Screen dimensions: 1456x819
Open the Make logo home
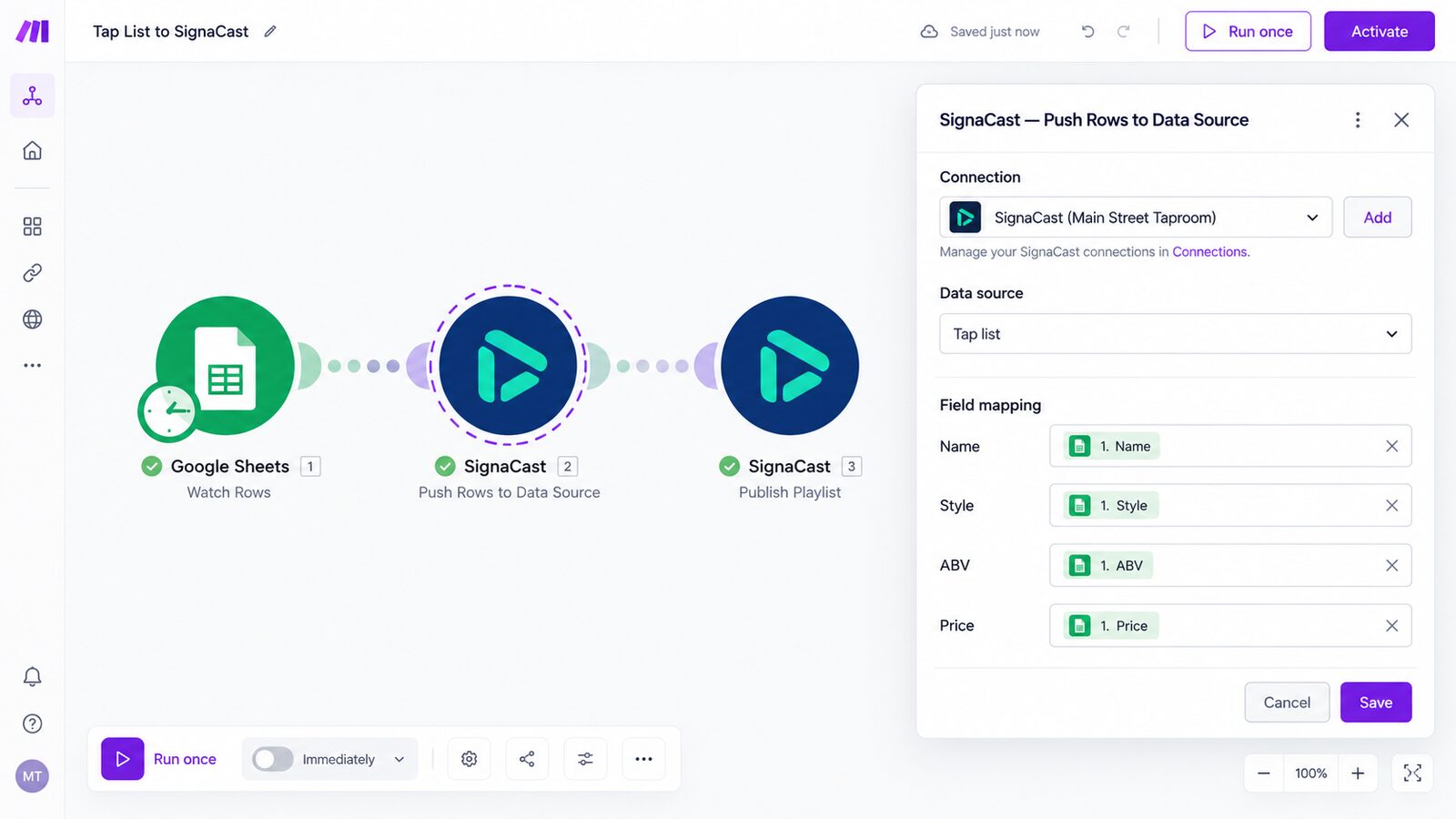pos(33,31)
